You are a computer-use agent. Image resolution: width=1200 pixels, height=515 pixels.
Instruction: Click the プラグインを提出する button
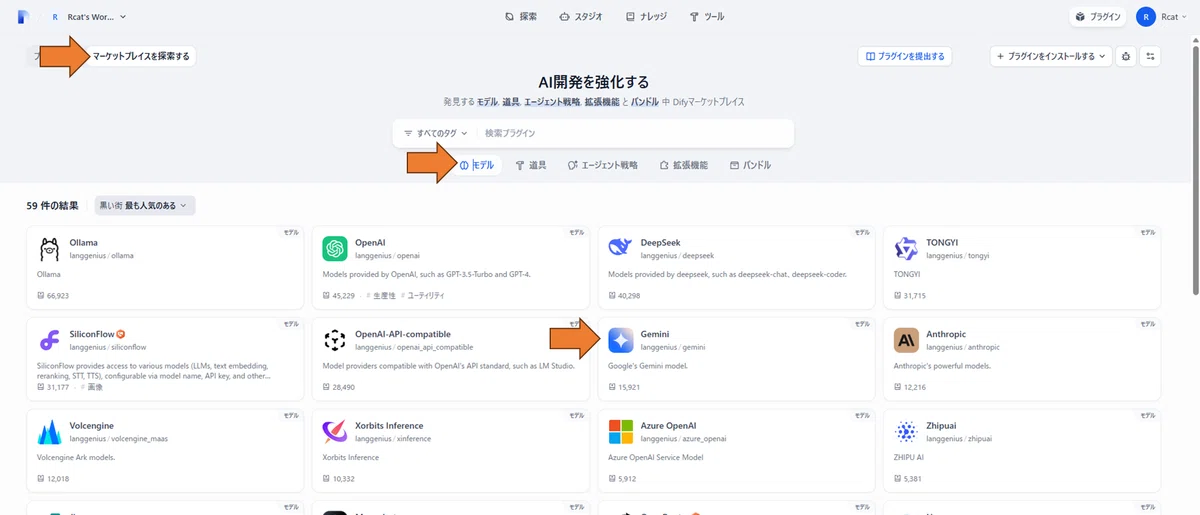(x=904, y=56)
